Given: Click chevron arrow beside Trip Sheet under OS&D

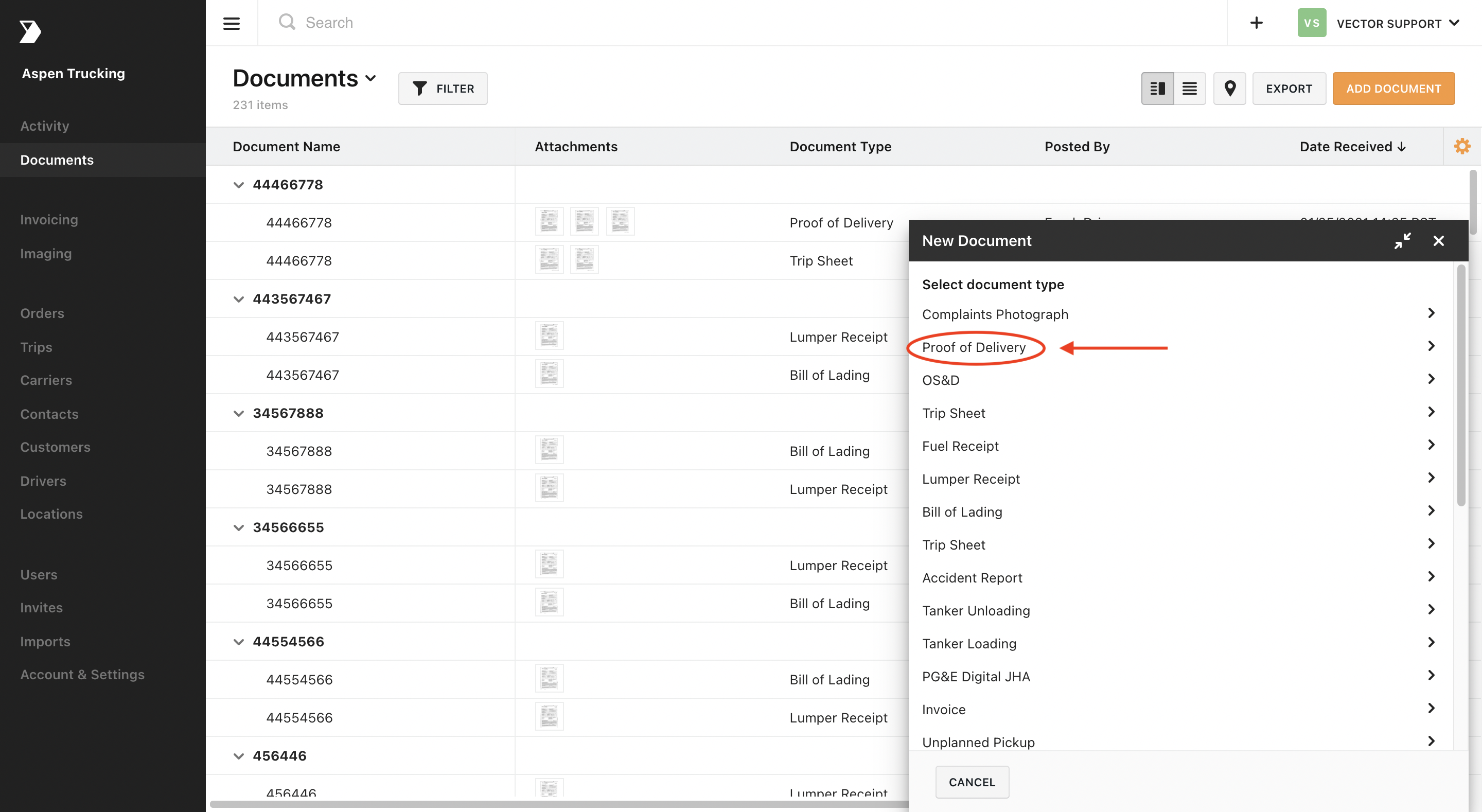Looking at the screenshot, I should pos(1432,412).
